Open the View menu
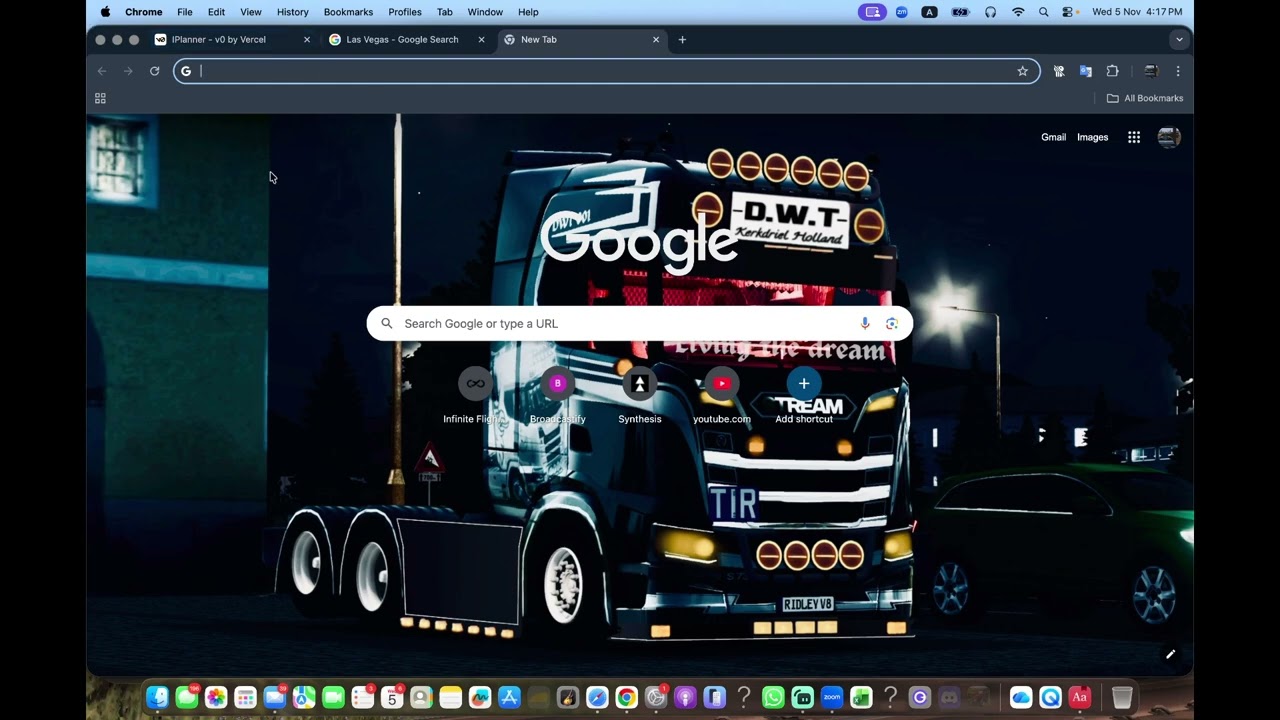This screenshot has width=1280, height=720. [x=251, y=12]
